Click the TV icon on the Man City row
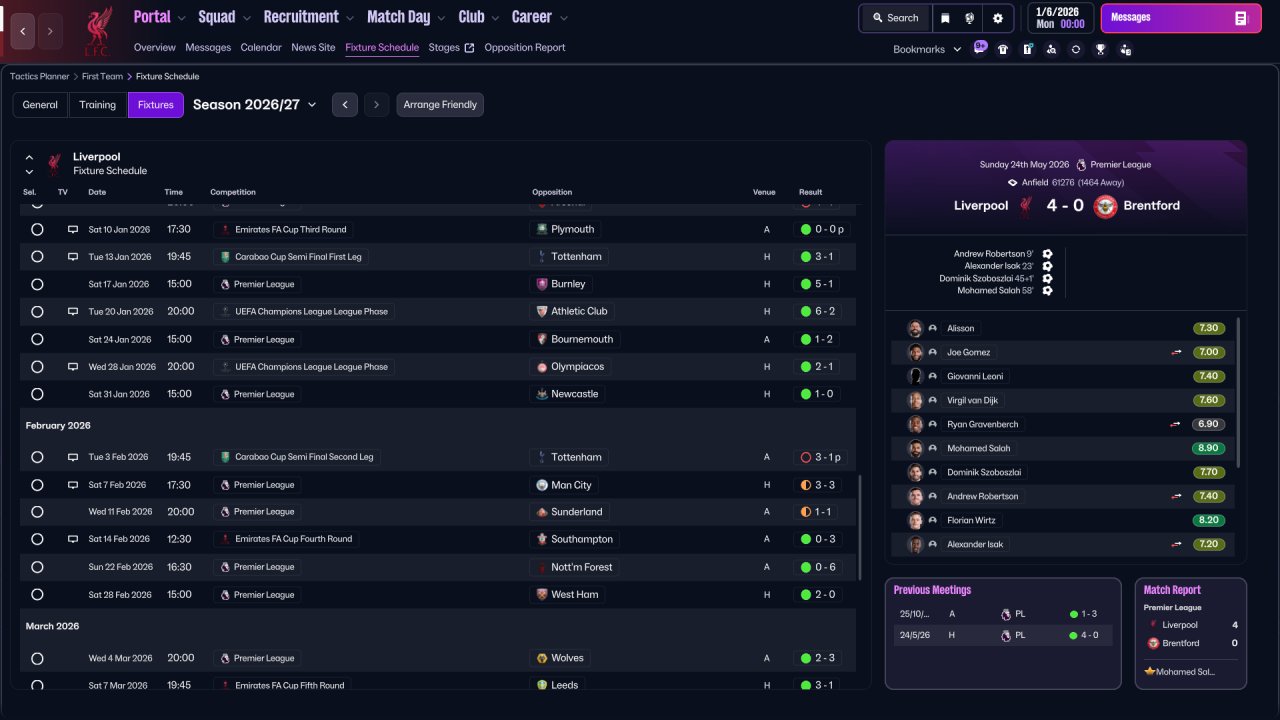This screenshot has height=720, width=1280. click(x=73, y=485)
